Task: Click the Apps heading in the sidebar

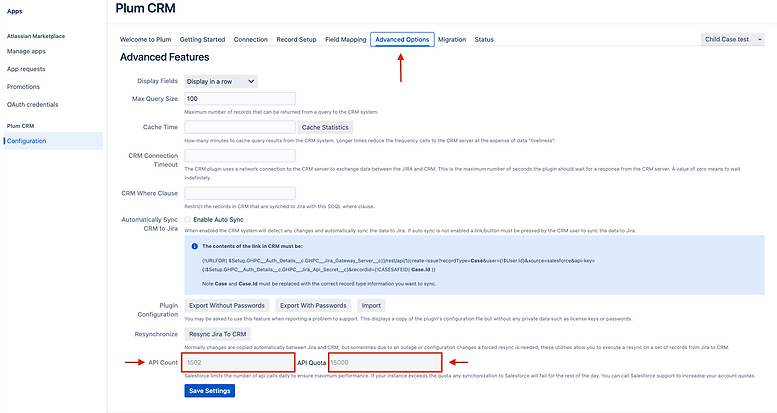Action: click(14, 11)
